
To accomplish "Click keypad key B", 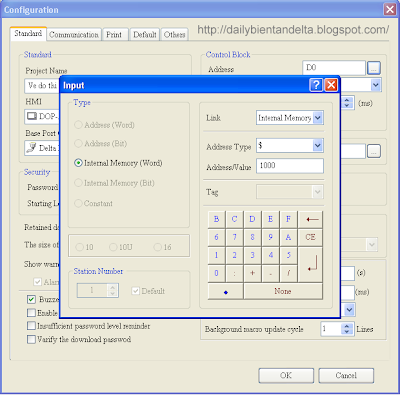I will (x=216, y=219).
